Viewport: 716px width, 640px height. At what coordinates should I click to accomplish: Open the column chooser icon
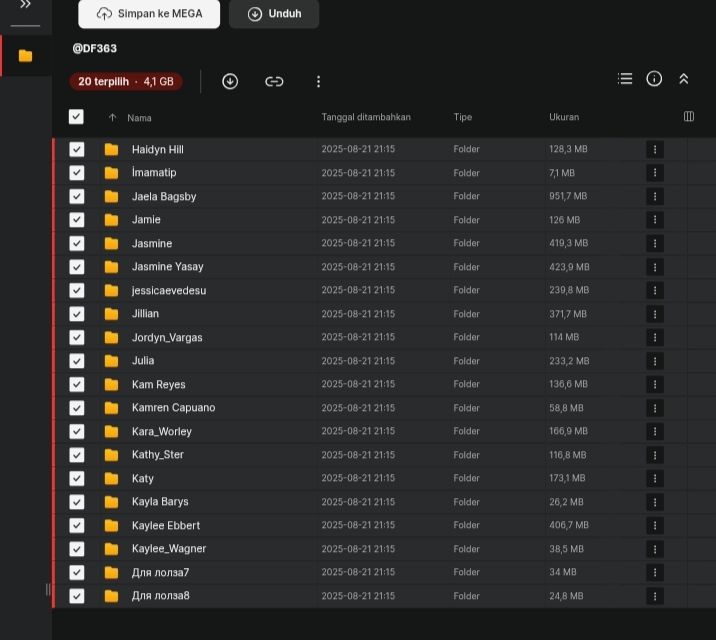(689, 116)
